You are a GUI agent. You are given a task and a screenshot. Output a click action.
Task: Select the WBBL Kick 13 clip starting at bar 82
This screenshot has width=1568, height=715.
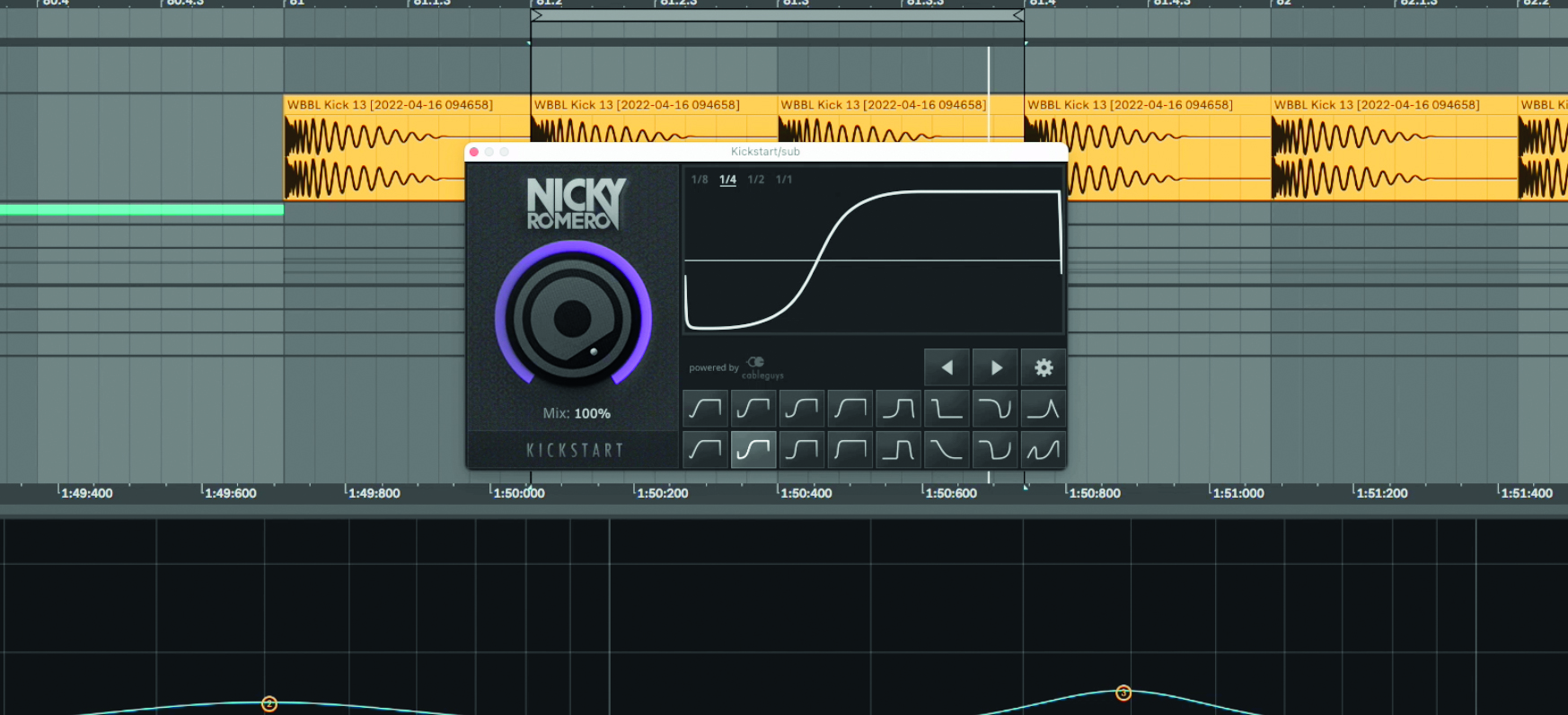[1394, 147]
